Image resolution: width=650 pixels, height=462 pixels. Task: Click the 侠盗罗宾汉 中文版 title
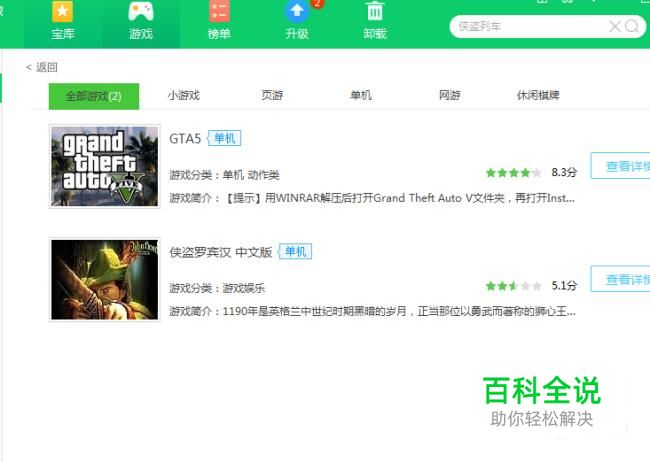[221, 252]
